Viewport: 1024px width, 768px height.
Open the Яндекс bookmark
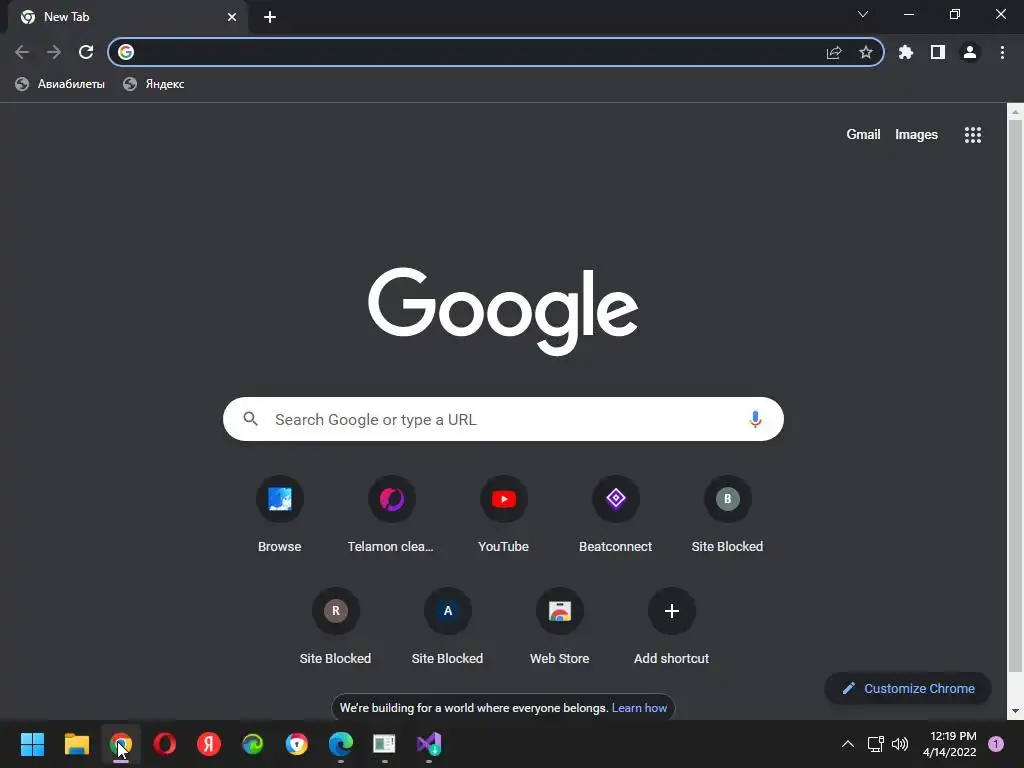154,84
